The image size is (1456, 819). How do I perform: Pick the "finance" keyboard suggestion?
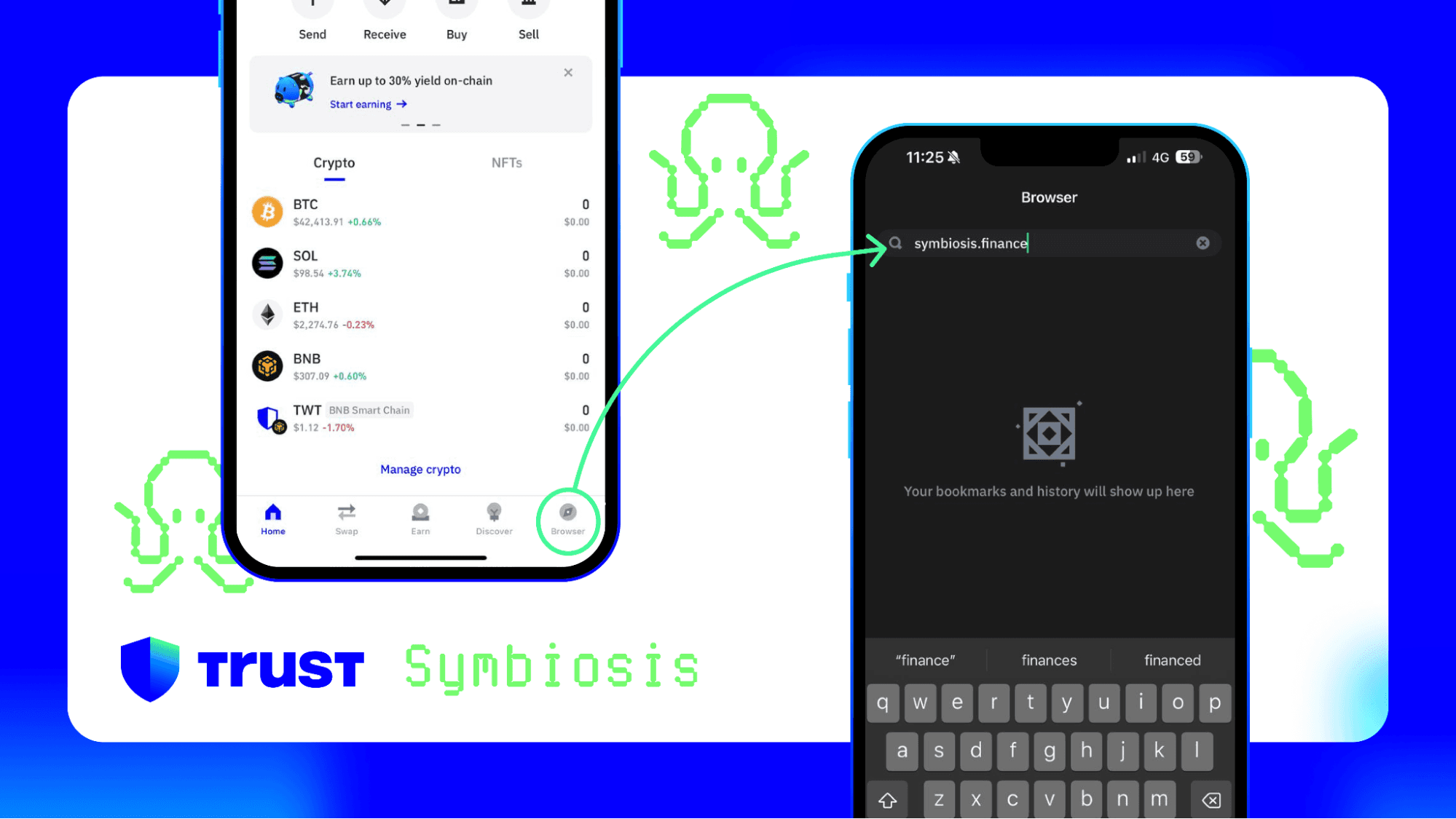click(x=925, y=660)
